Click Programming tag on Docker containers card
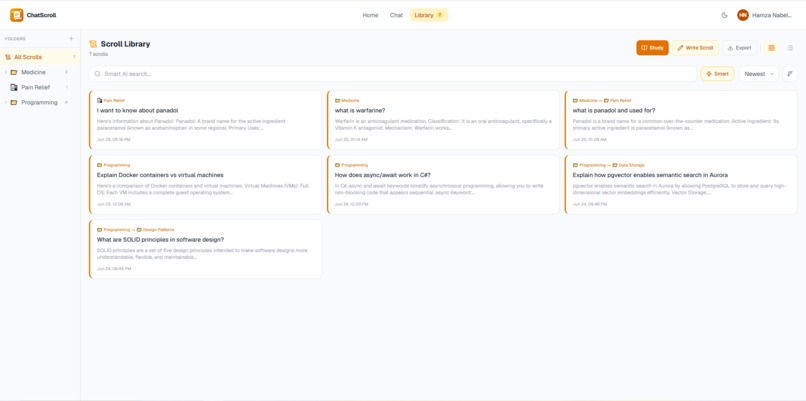This screenshot has height=401, width=806. click(x=114, y=165)
